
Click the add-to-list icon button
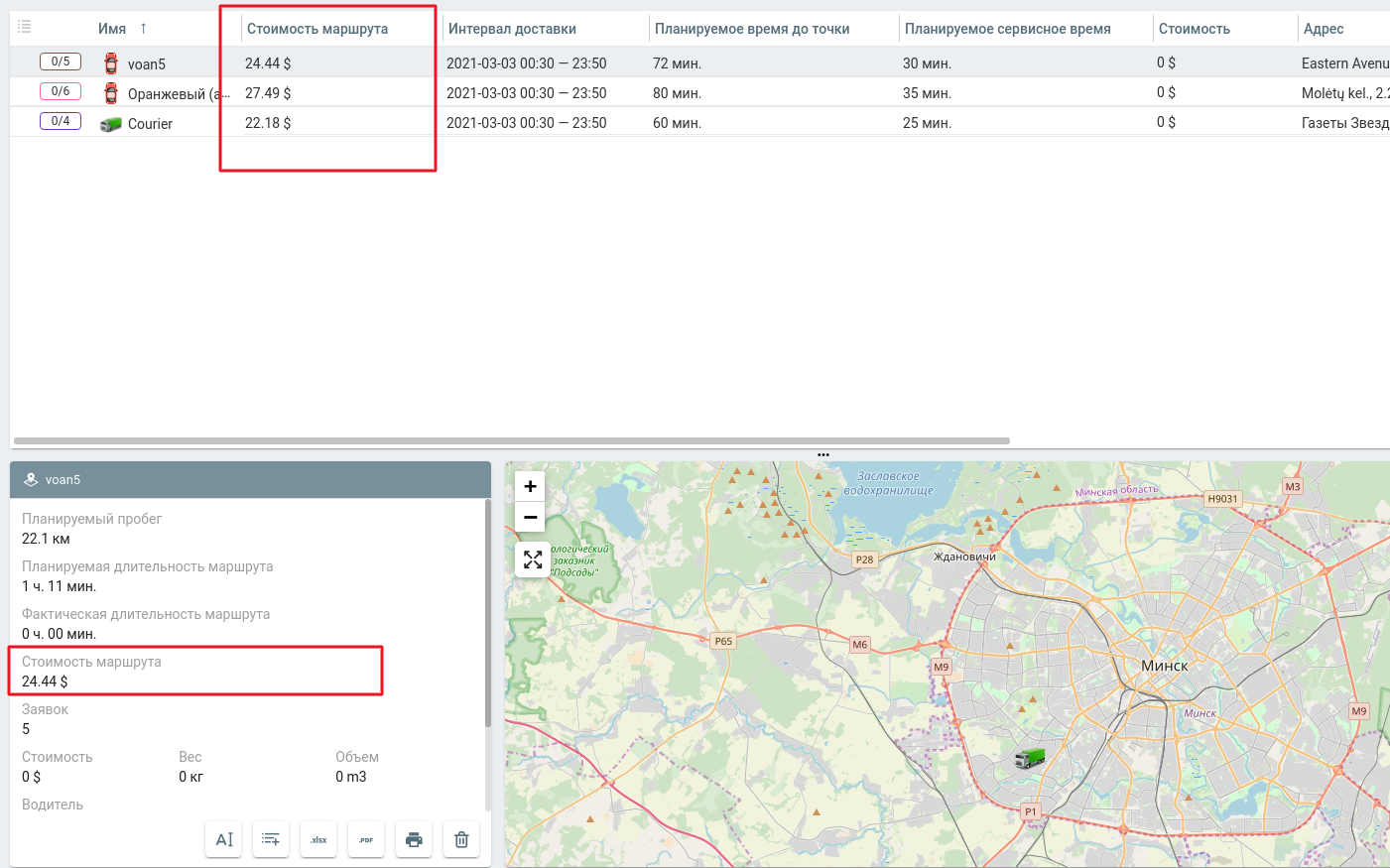271,839
